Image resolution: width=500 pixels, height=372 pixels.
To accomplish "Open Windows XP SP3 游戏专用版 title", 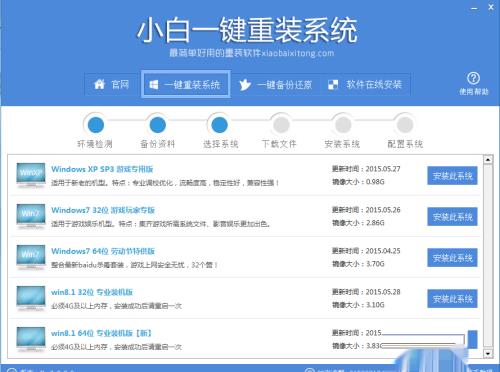I will coord(102,169).
